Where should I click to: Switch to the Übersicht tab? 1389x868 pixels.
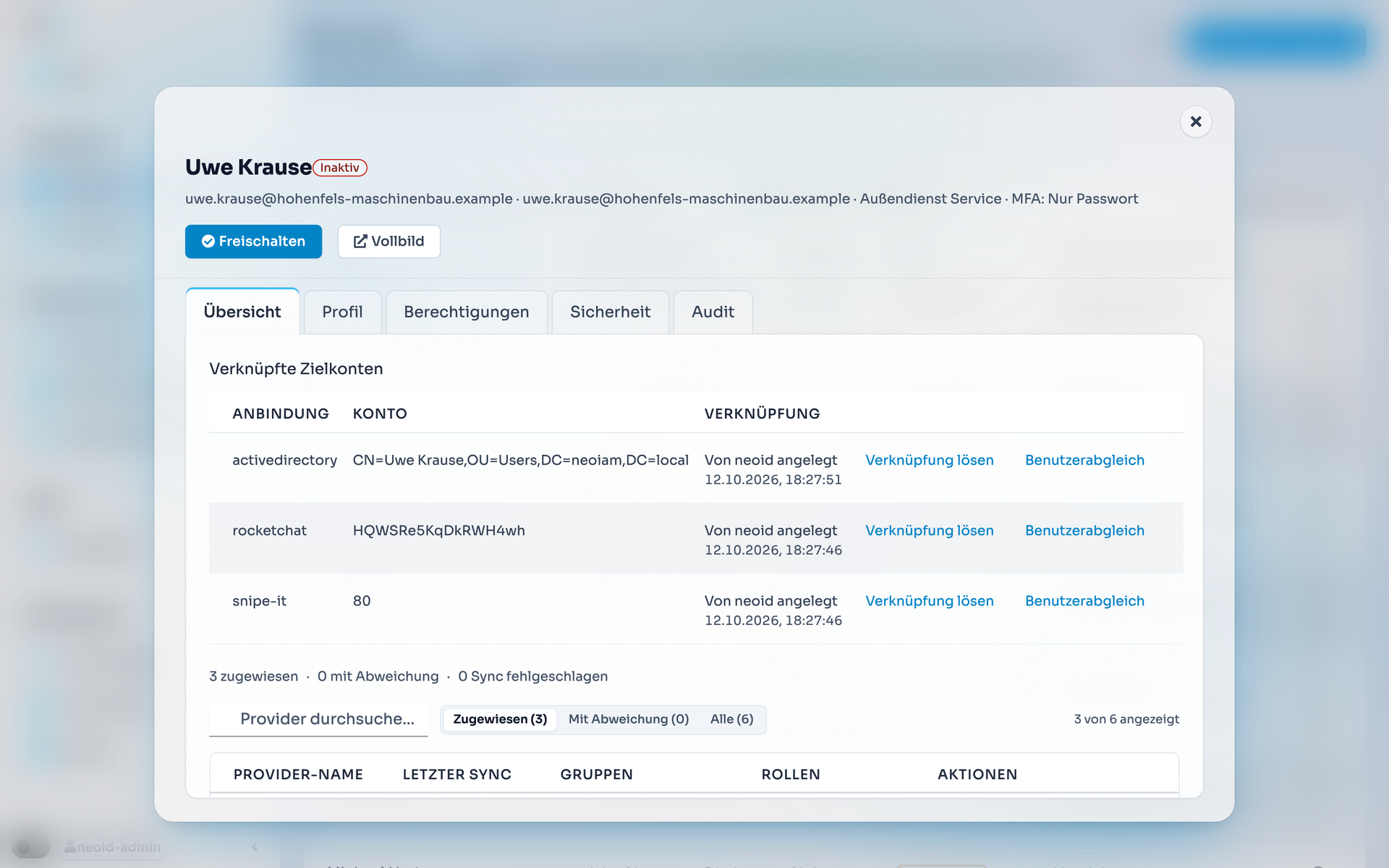coord(242,312)
